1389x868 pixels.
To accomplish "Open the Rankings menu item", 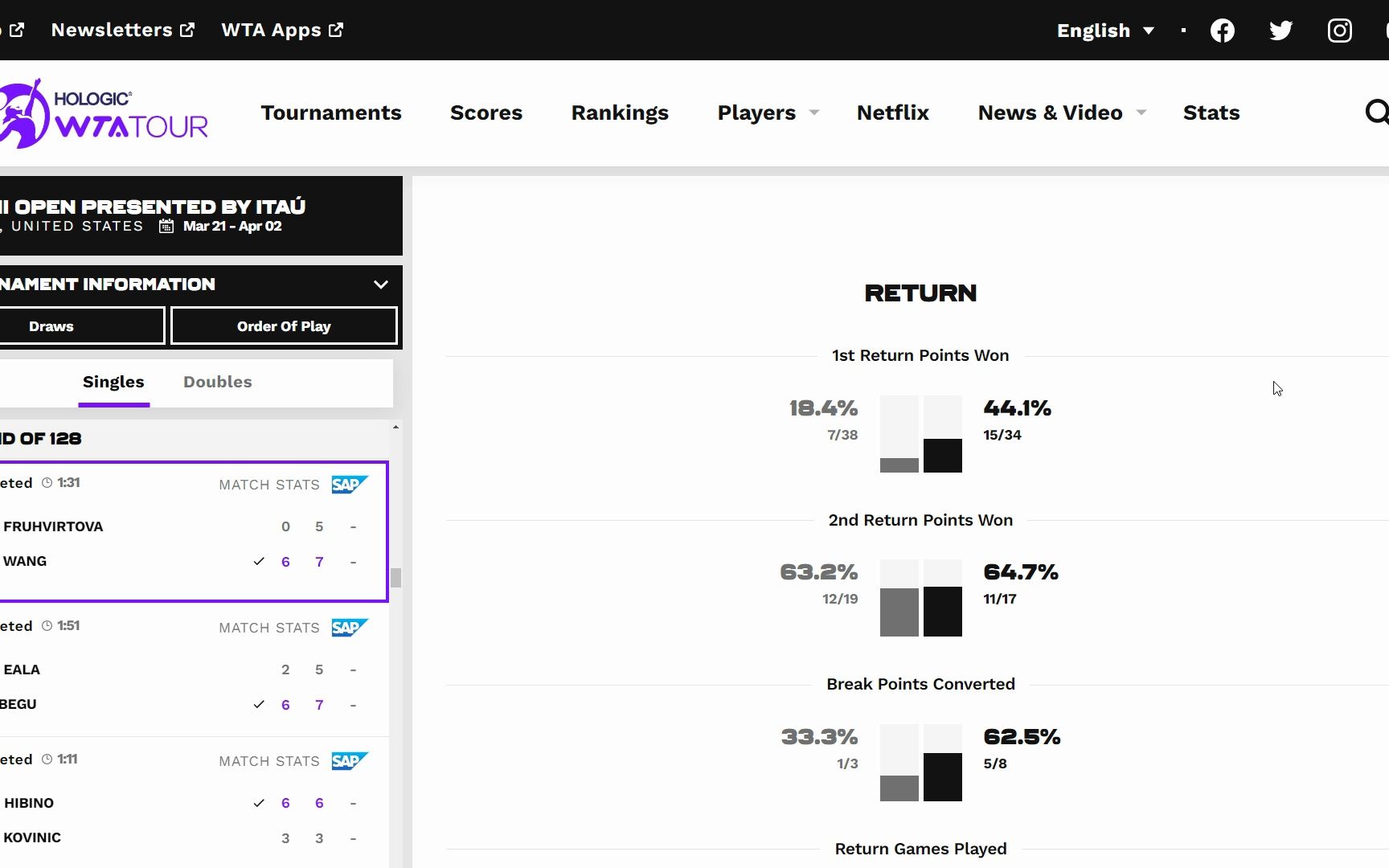I will pyautogui.click(x=620, y=113).
